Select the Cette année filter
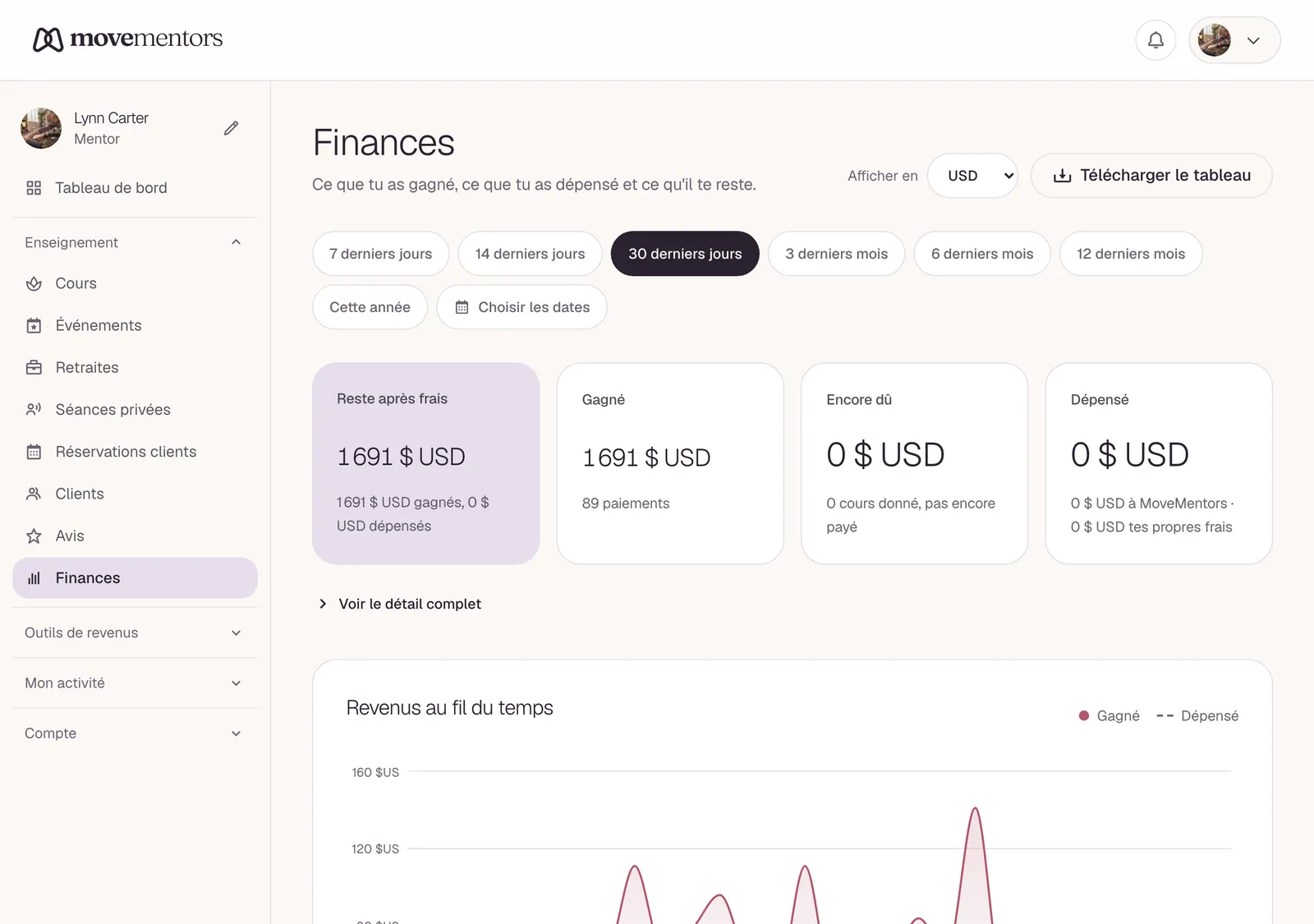The height and width of the screenshot is (924, 1314). click(x=370, y=307)
